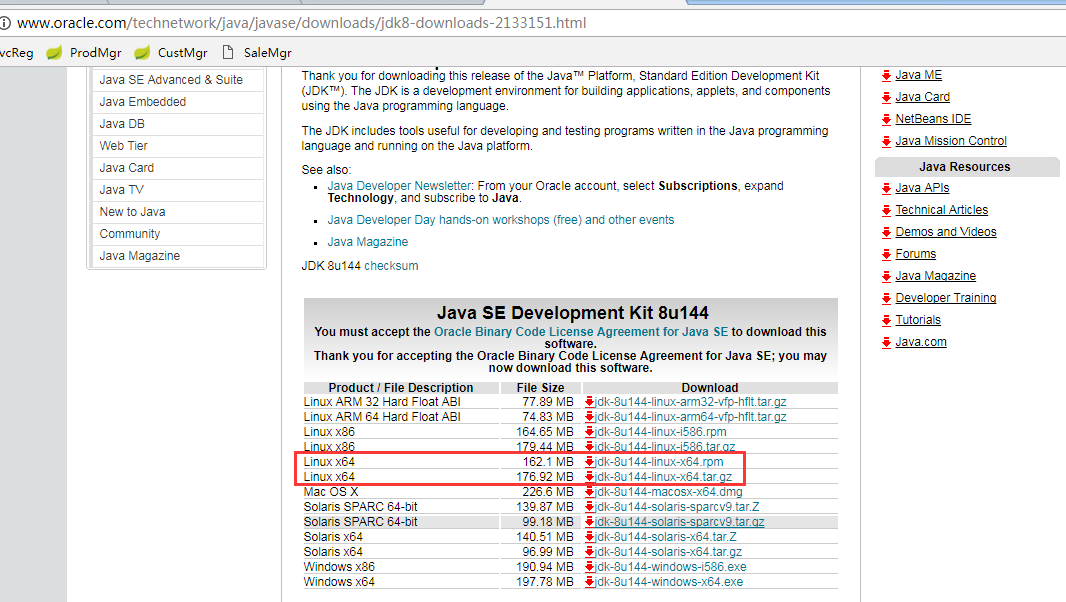Open Oracle Binary Code License Agreement link
The width and height of the screenshot is (1066, 602).
point(581,332)
